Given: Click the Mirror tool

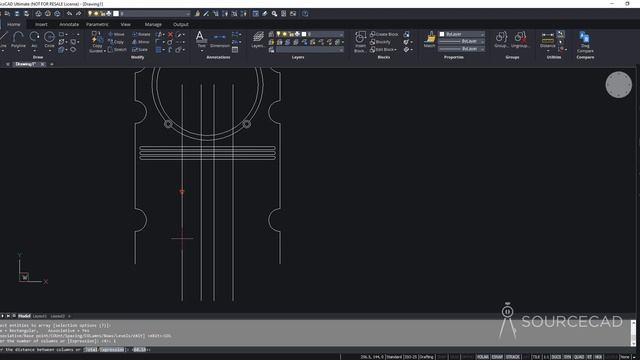Looking at the screenshot, I should 141,42.
